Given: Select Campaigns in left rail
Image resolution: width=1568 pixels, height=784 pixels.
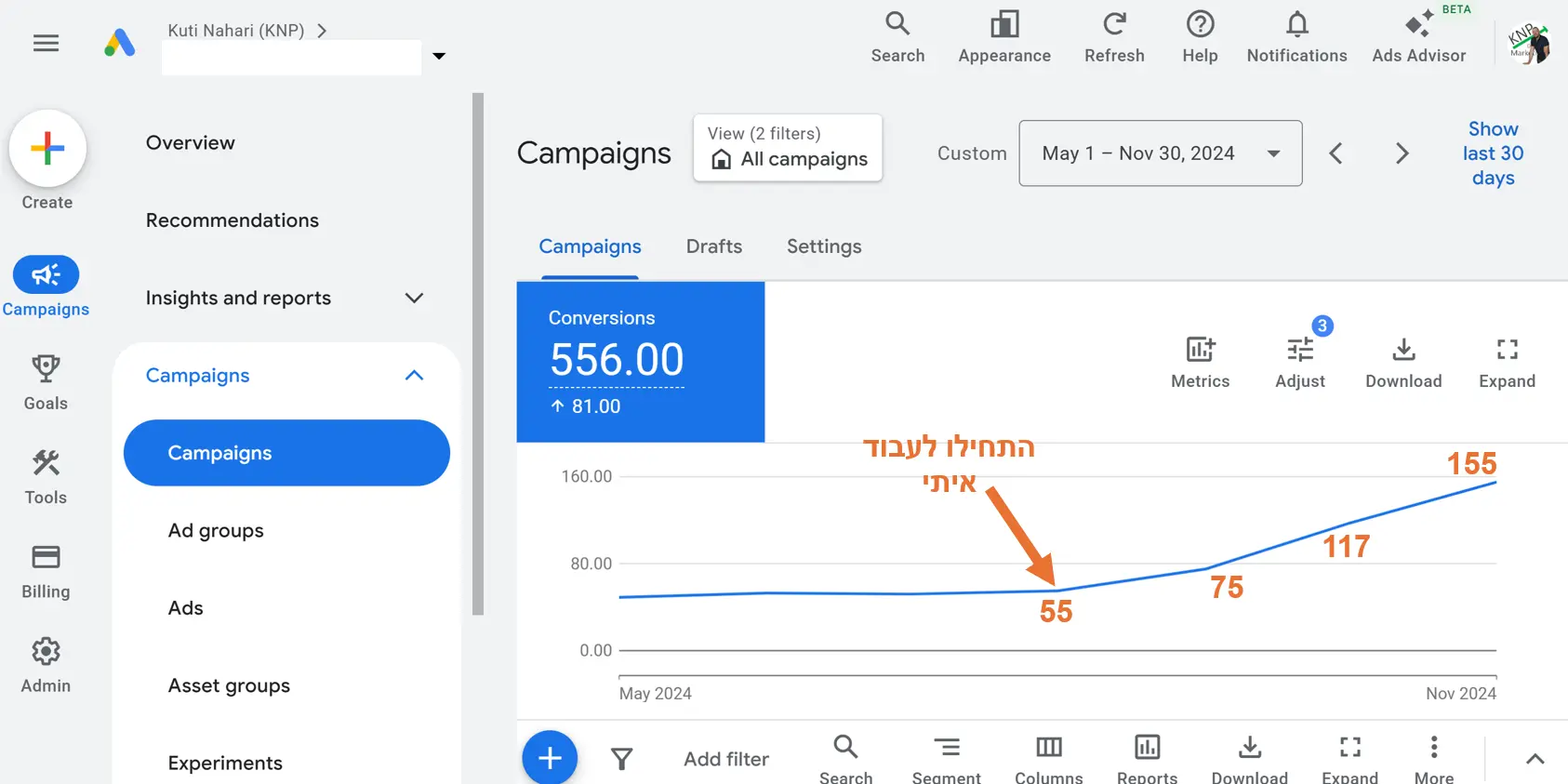Looking at the screenshot, I should click(x=46, y=286).
